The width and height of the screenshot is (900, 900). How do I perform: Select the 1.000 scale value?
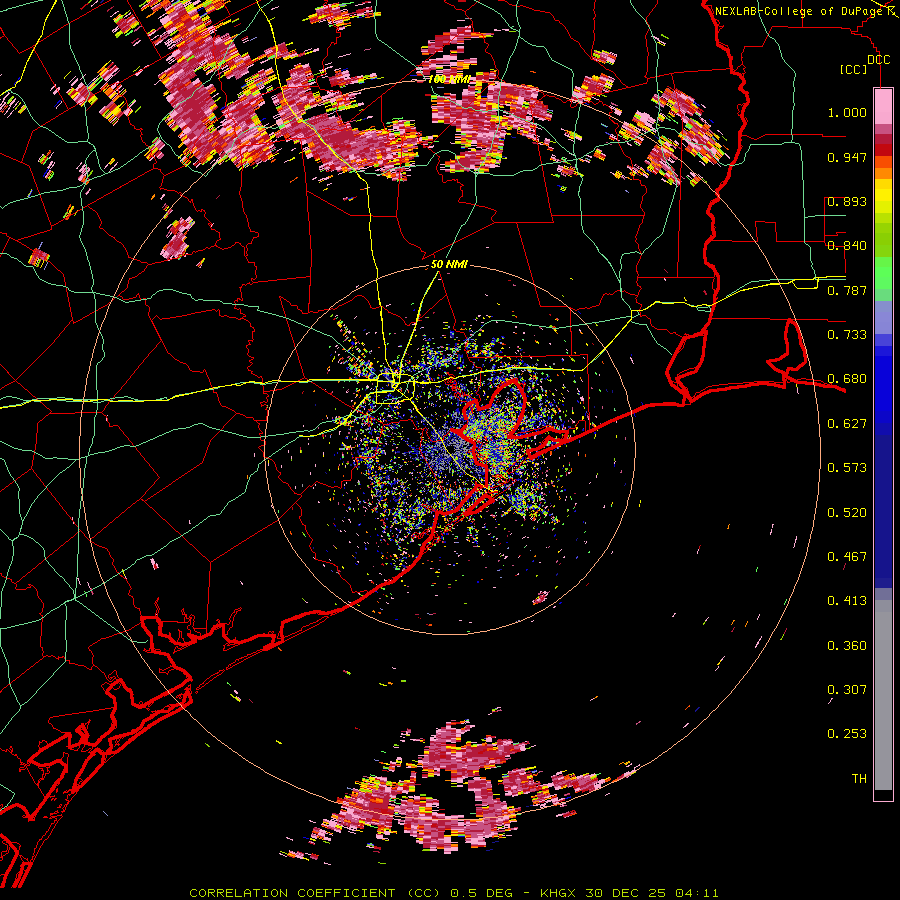click(847, 112)
